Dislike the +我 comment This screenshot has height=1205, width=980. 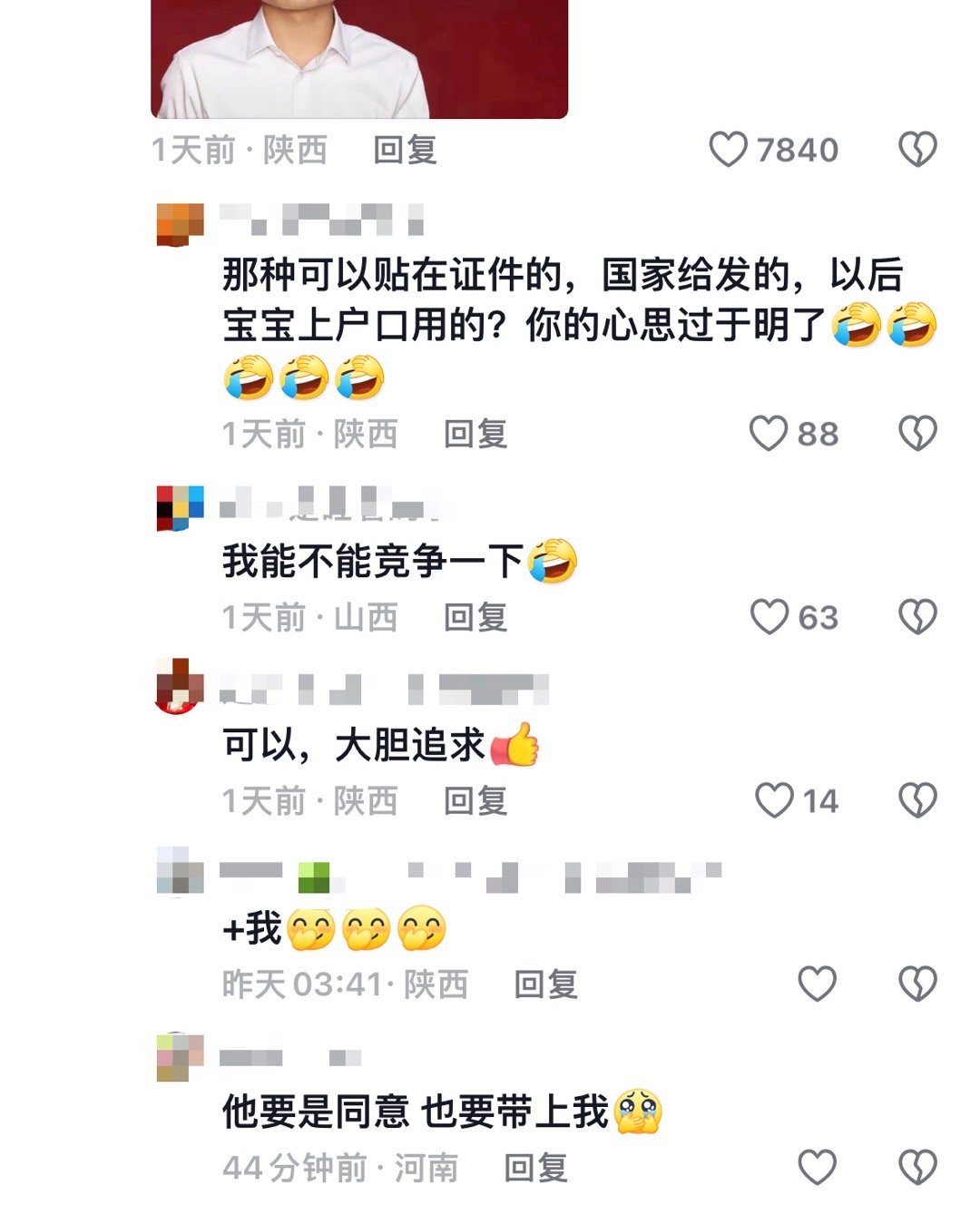(917, 984)
